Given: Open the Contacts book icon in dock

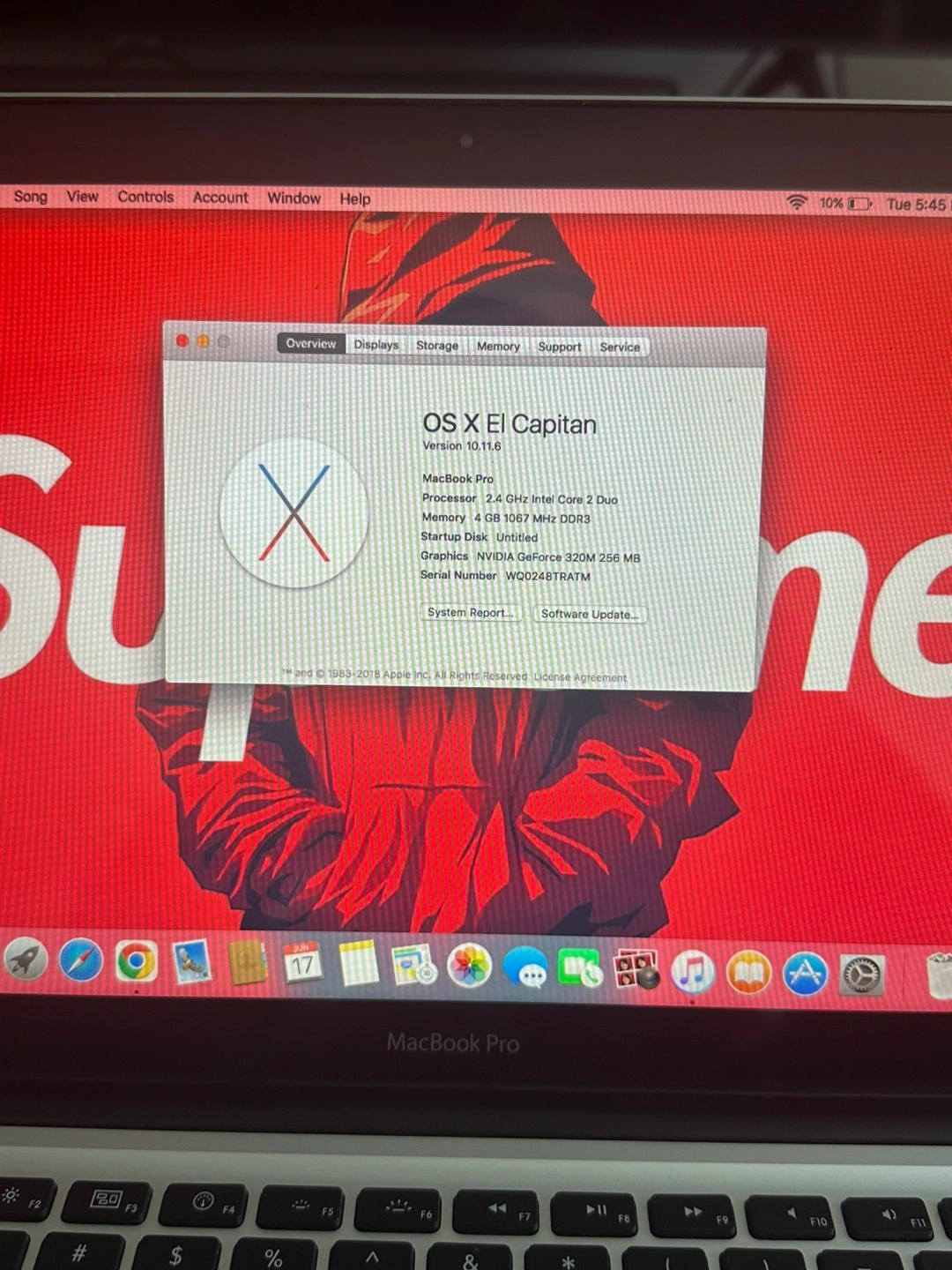Looking at the screenshot, I should tap(248, 963).
